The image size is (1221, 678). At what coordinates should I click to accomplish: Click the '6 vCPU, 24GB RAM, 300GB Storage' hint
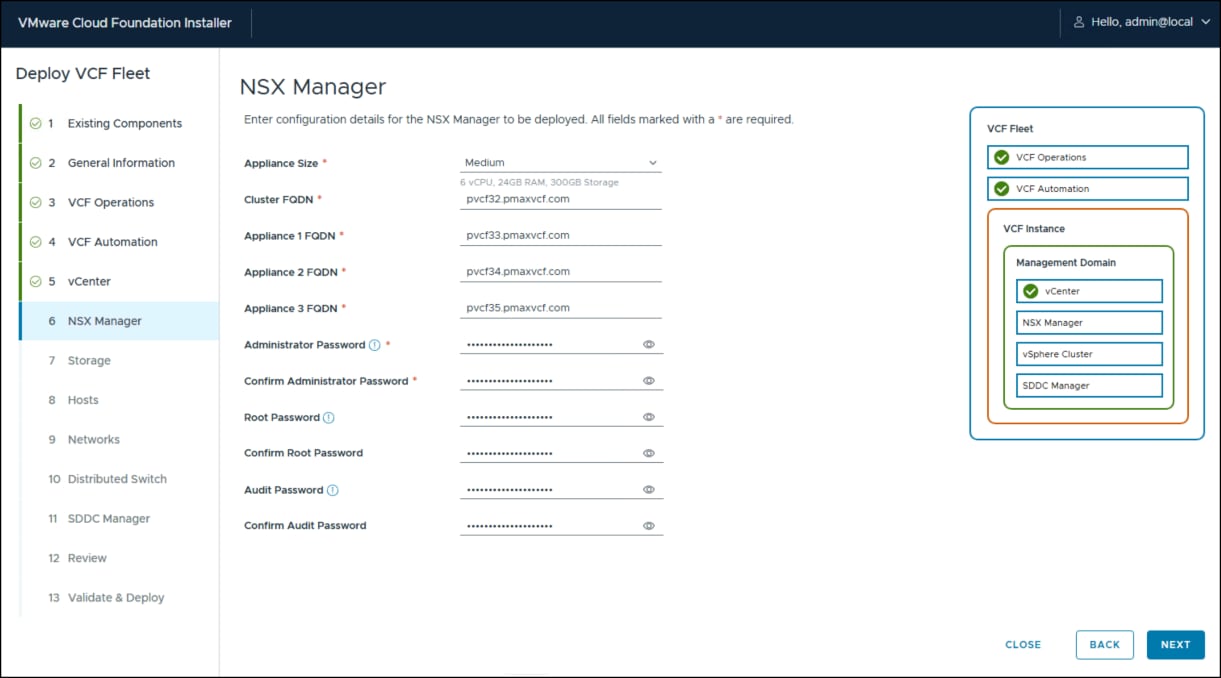539,182
